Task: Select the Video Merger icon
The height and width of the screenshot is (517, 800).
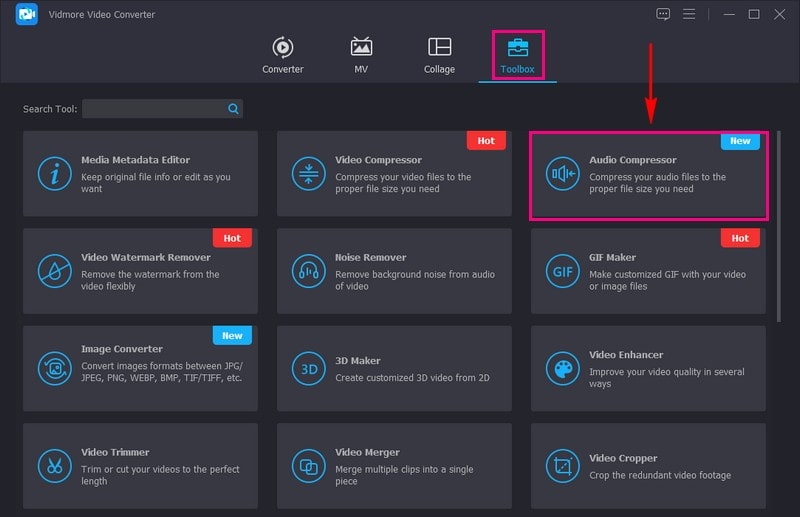Action: [x=308, y=465]
